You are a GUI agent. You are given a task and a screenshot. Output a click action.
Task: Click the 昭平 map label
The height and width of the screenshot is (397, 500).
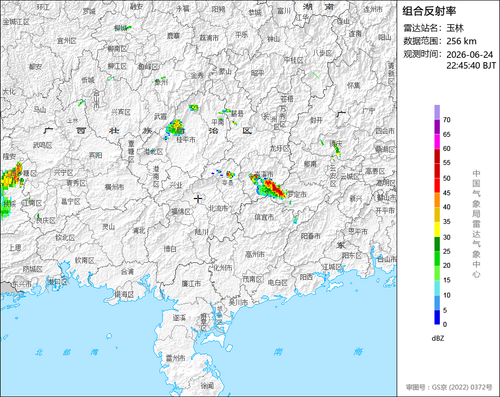[x=257, y=73]
